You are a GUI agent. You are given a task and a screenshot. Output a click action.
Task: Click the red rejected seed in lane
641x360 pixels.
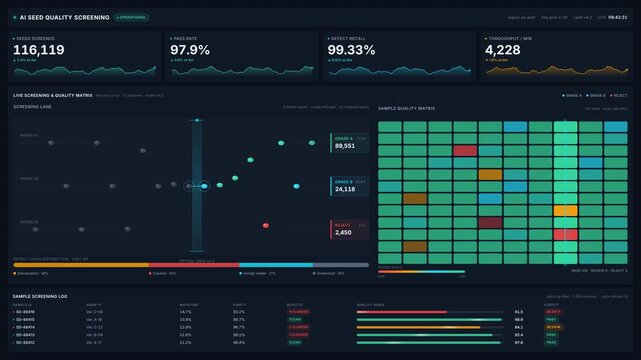tap(266, 225)
